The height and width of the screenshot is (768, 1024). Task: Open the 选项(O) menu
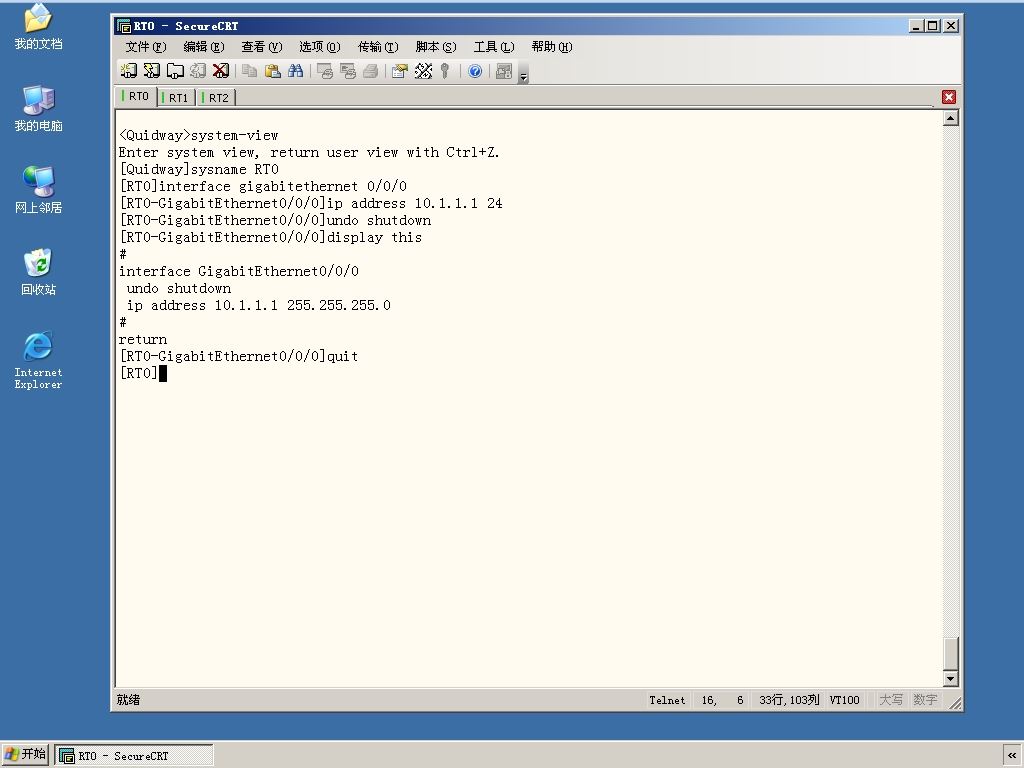click(x=319, y=46)
